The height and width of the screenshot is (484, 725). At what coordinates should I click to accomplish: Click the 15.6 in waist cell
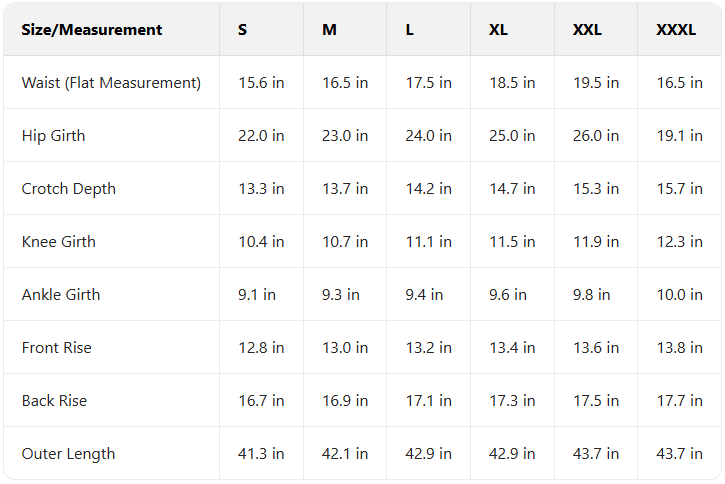(261, 83)
